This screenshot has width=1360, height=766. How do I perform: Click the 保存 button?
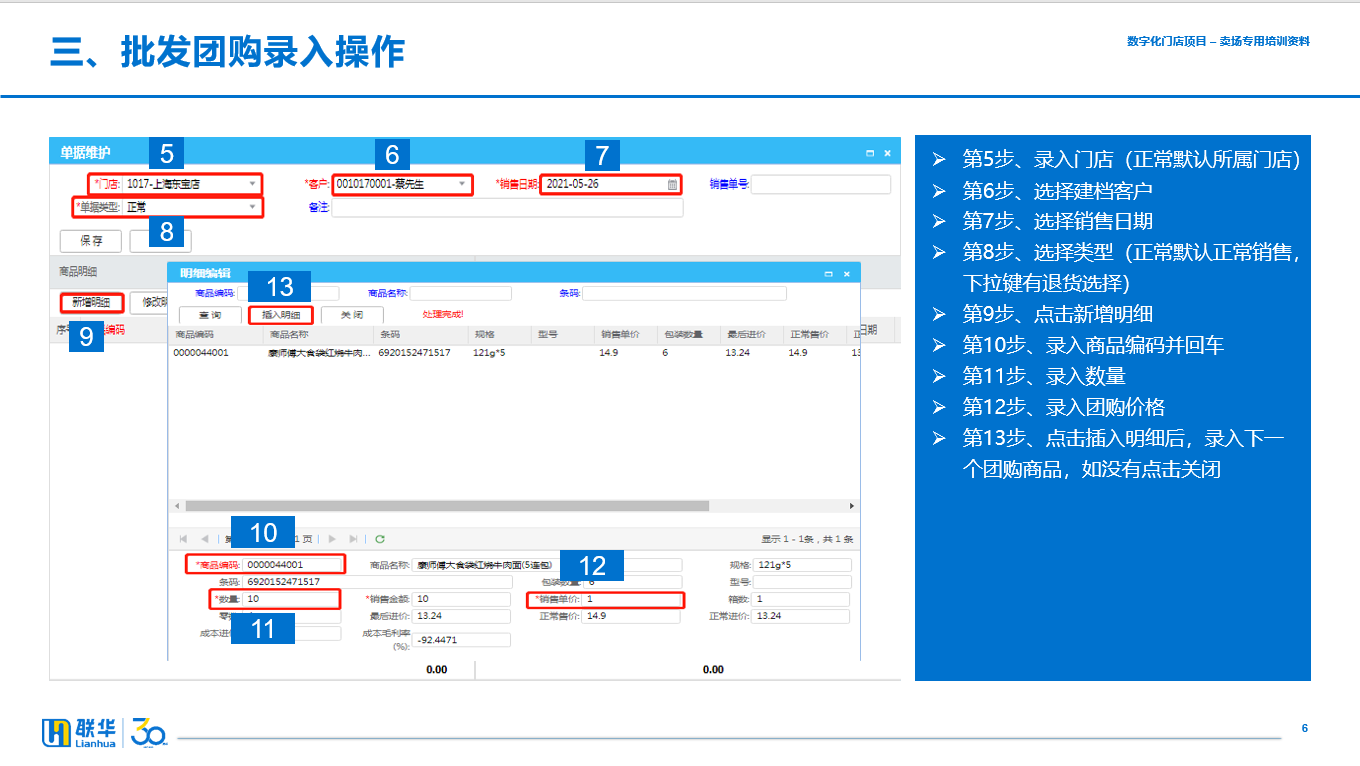[x=91, y=241]
